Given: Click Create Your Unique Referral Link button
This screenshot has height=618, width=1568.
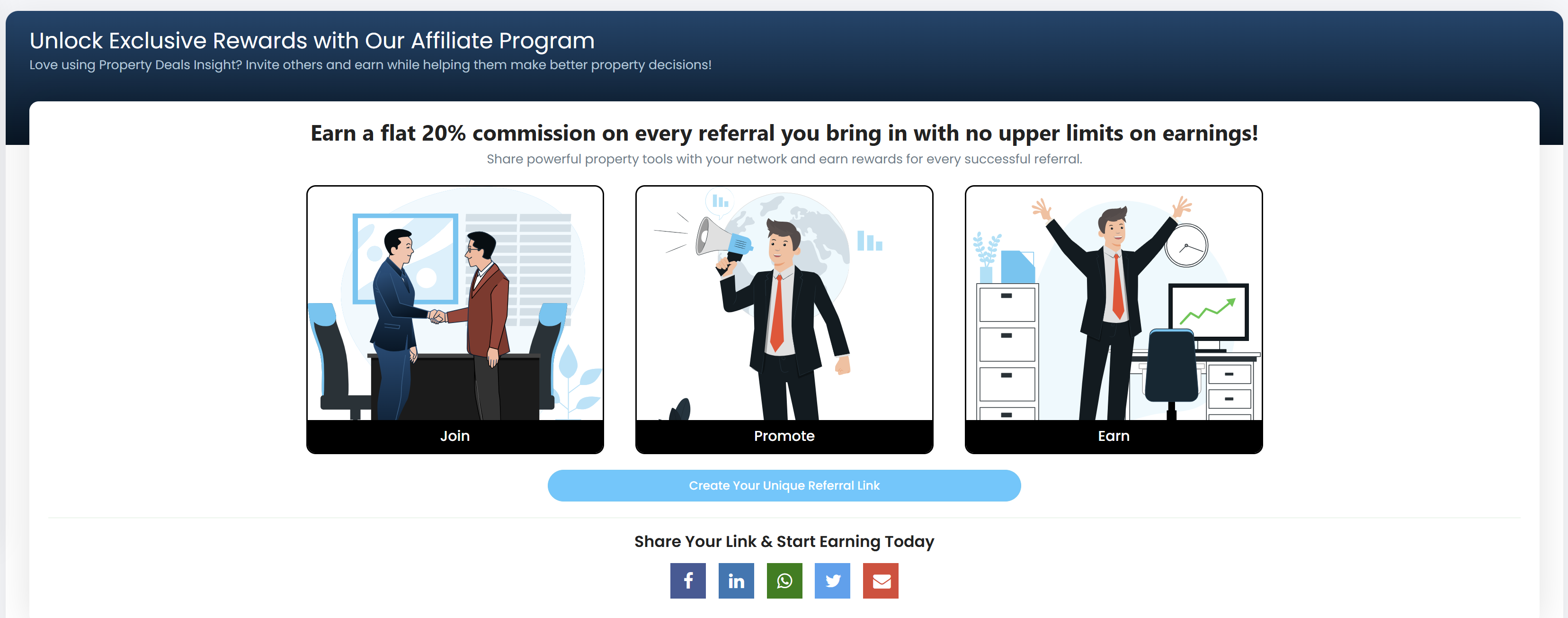Looking at the screenshot, I should [784, 485].
